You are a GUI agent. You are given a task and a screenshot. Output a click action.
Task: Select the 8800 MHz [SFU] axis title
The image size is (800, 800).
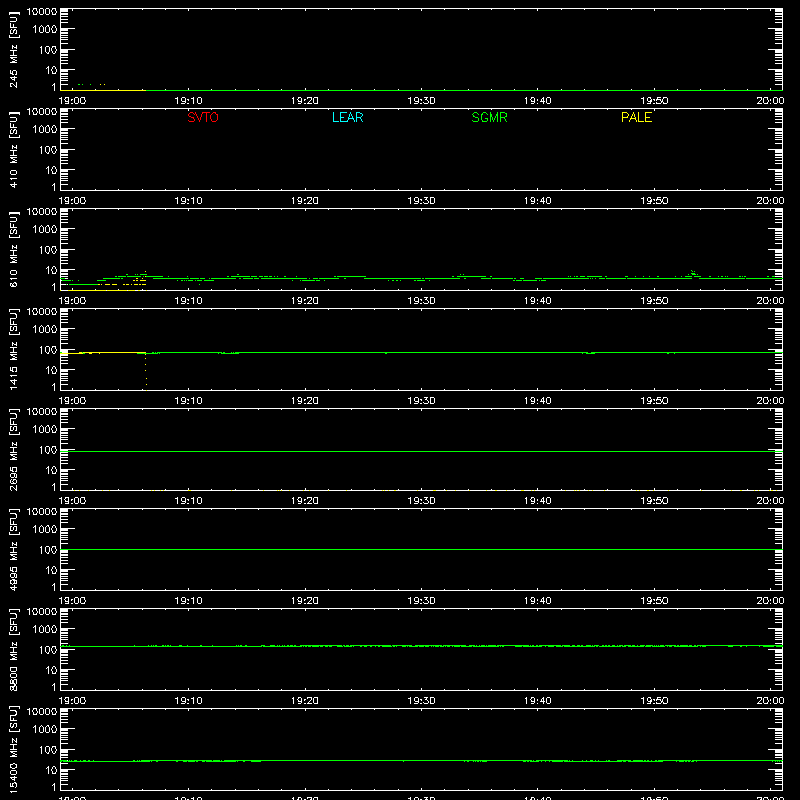click(13, 650)
